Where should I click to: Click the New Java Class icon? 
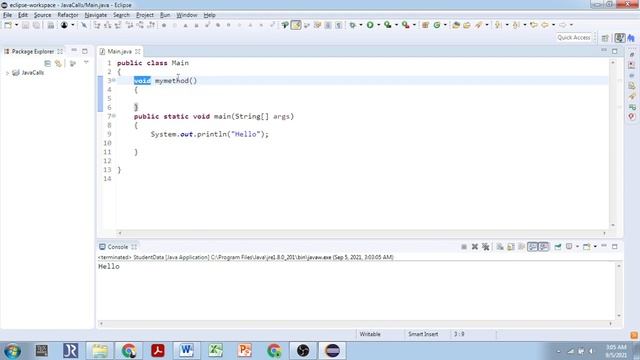click(437, 25)
